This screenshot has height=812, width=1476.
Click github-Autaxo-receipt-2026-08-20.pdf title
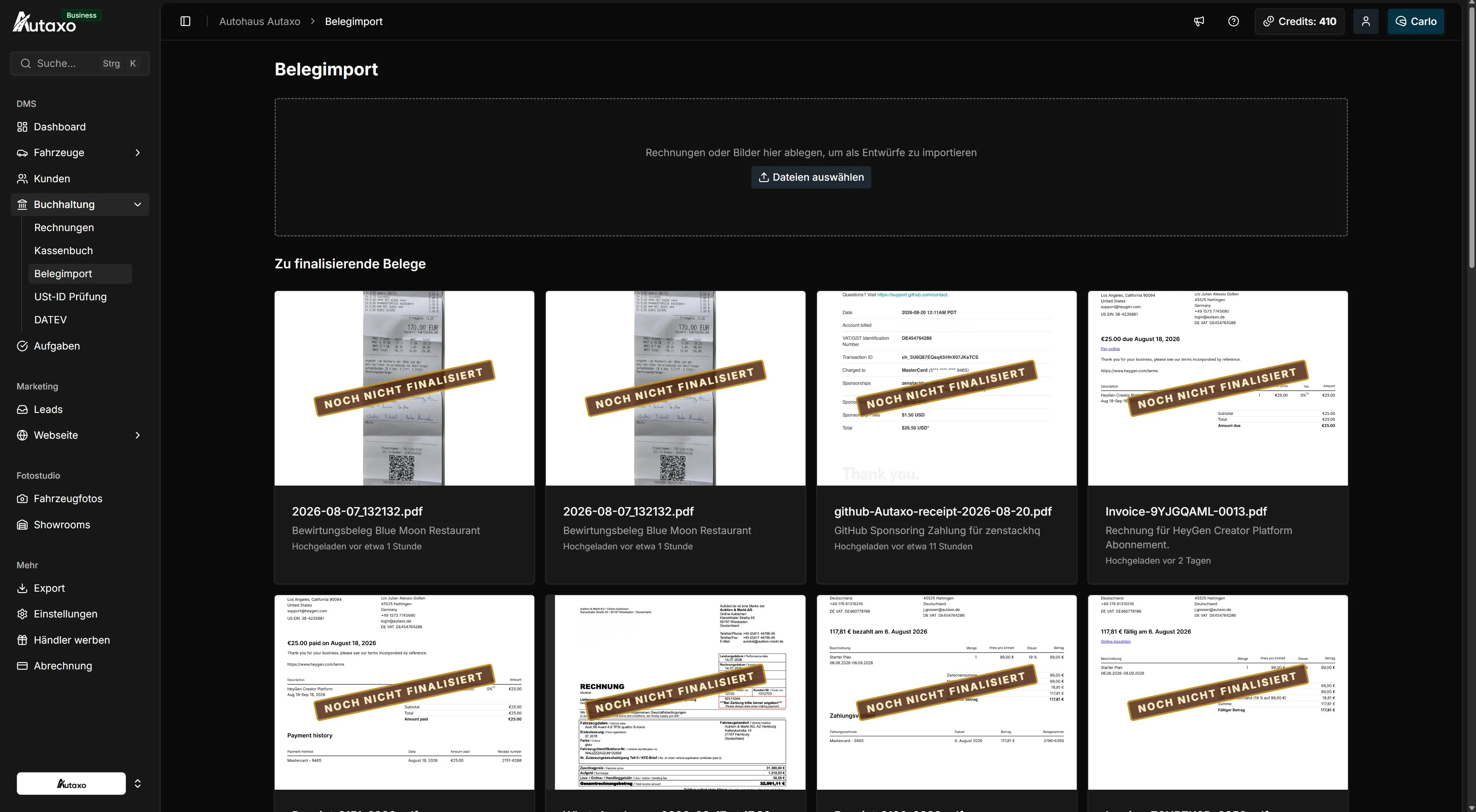[x=942, y=511]
